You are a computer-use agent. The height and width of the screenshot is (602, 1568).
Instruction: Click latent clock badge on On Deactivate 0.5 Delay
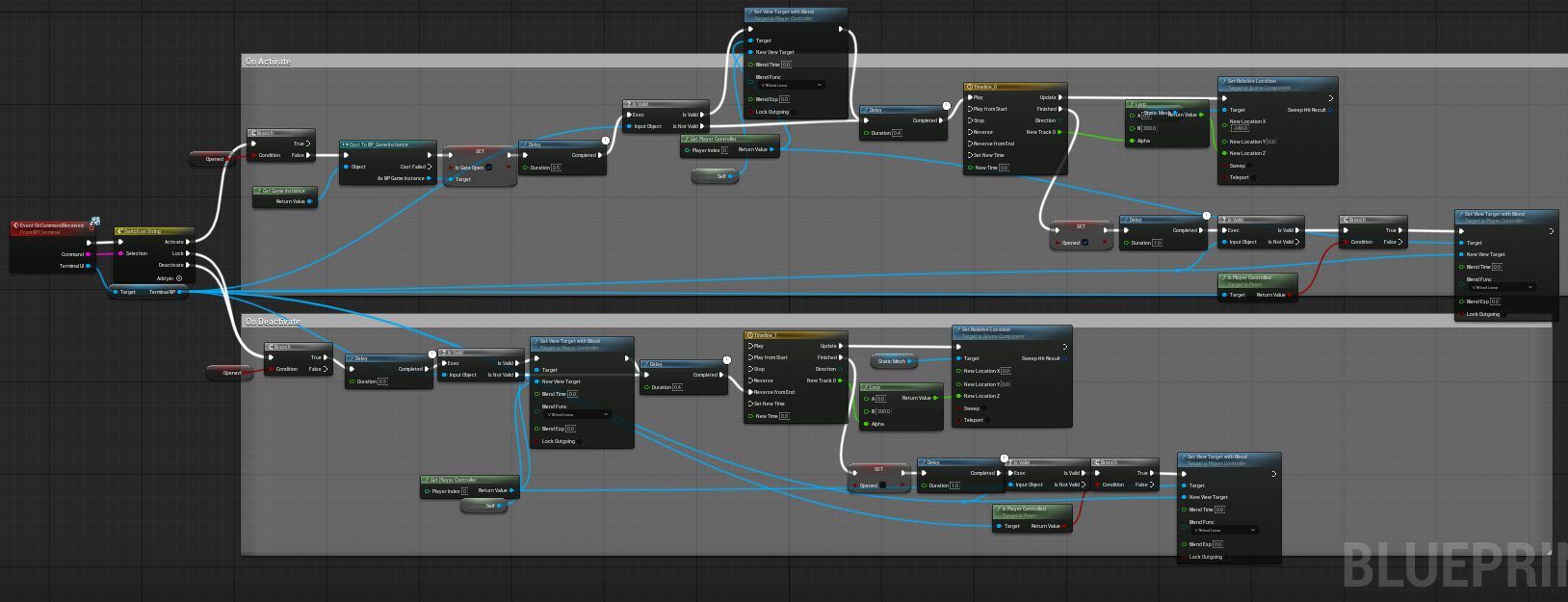coord(432,354)
